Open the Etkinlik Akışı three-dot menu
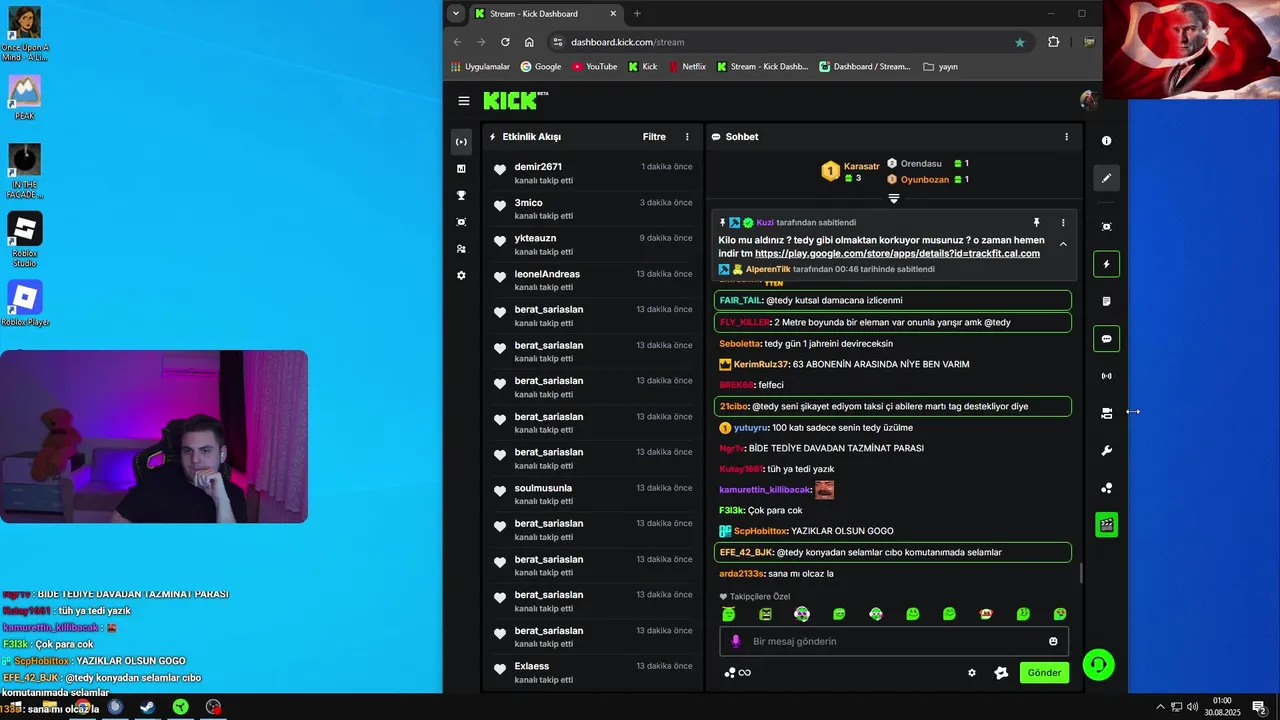Image resolution: width=1280 pixels, height=720 pixels. click(x=687, y=137)
